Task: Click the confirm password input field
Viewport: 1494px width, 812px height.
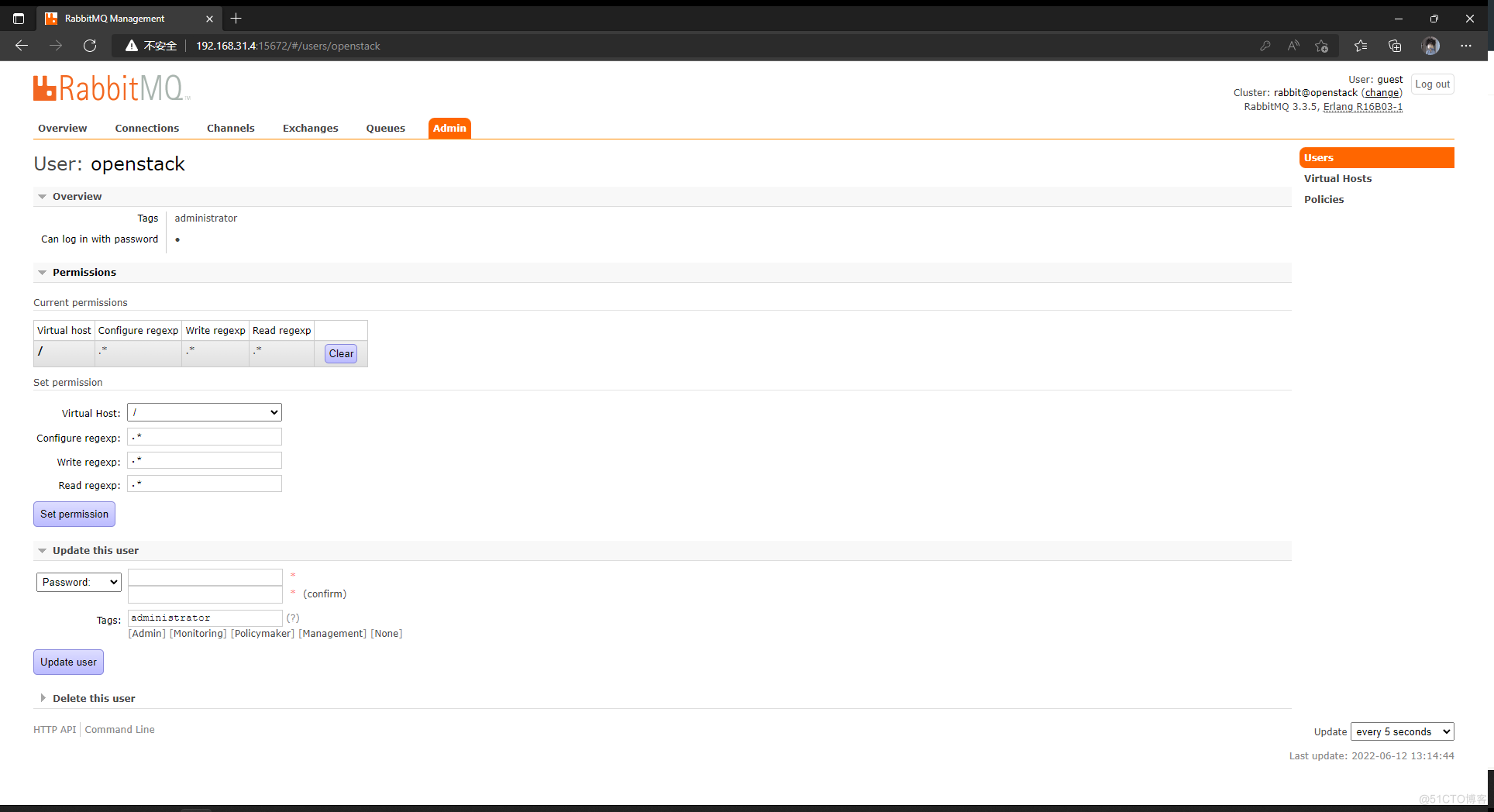Action: (205, 594)
